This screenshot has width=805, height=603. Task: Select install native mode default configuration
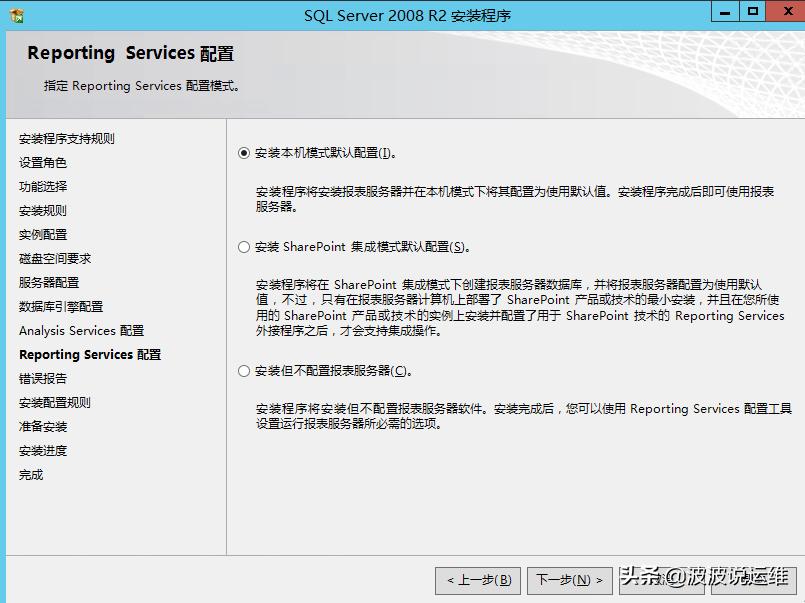point(243,152)
